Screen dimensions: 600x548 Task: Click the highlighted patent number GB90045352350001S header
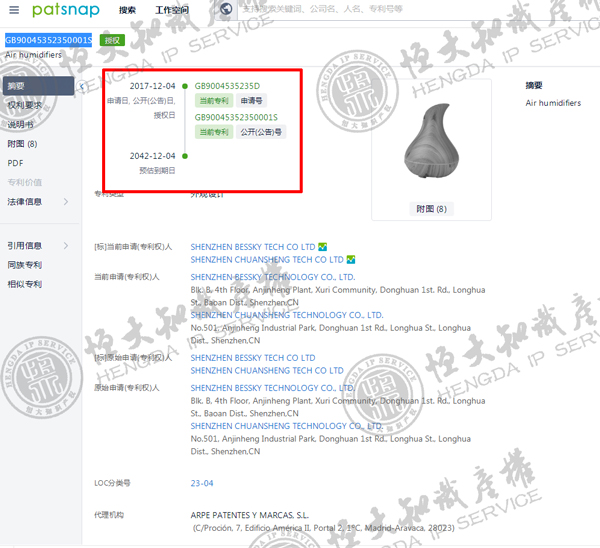tap(48, 40)
